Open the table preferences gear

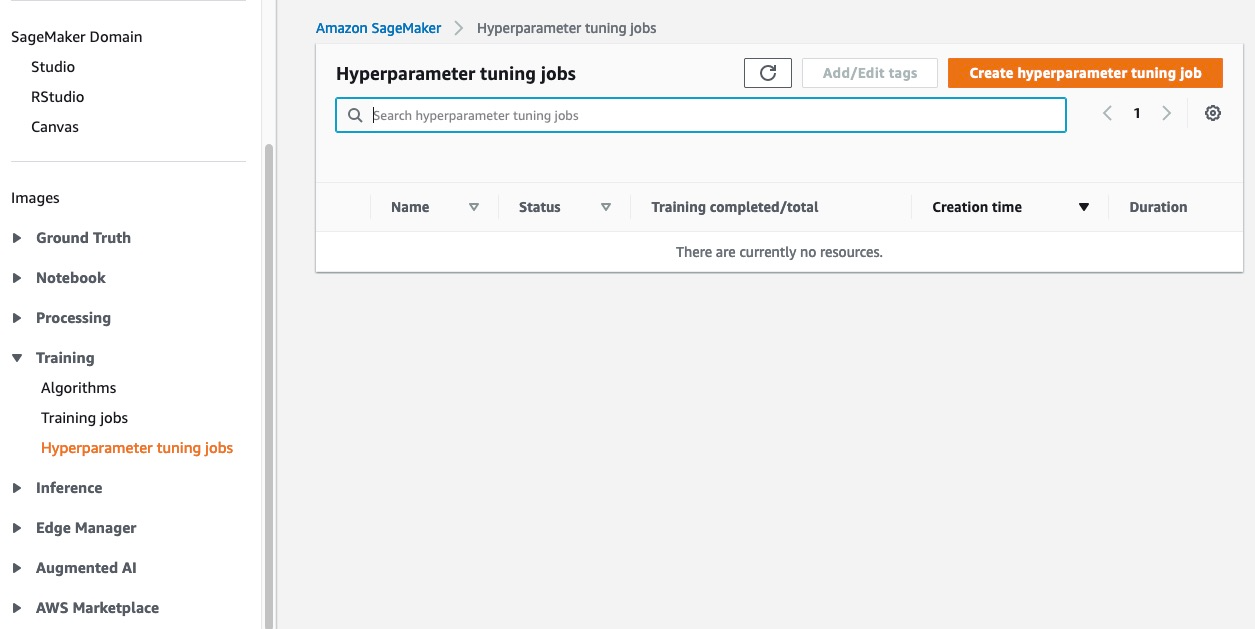coord(1212,113)
